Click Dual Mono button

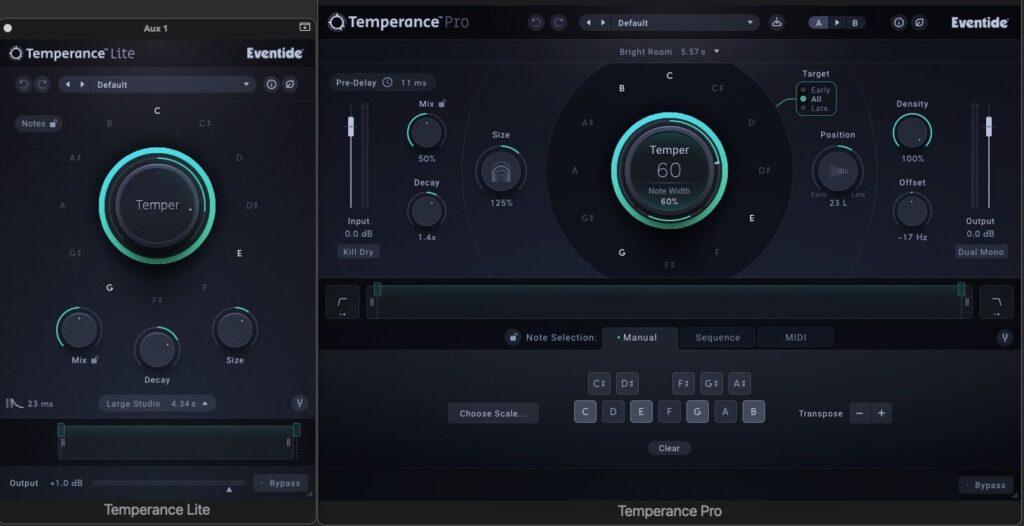(980, 252)
